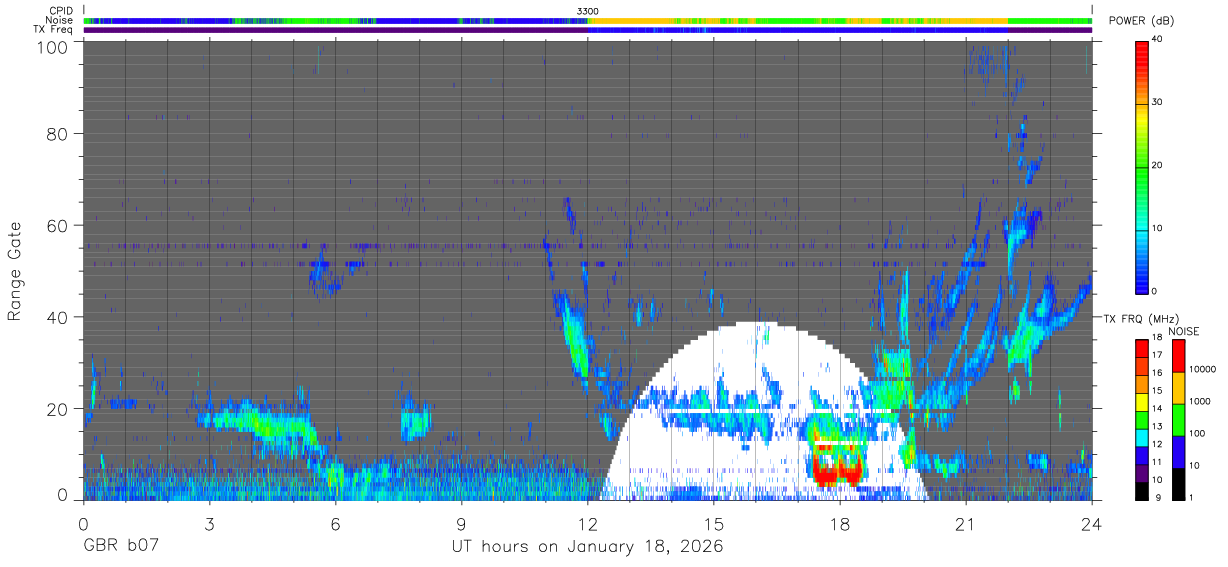Click the red 10000 swatch in NOISE legend
This screenshot has width=1228, height=567.
1178,356
